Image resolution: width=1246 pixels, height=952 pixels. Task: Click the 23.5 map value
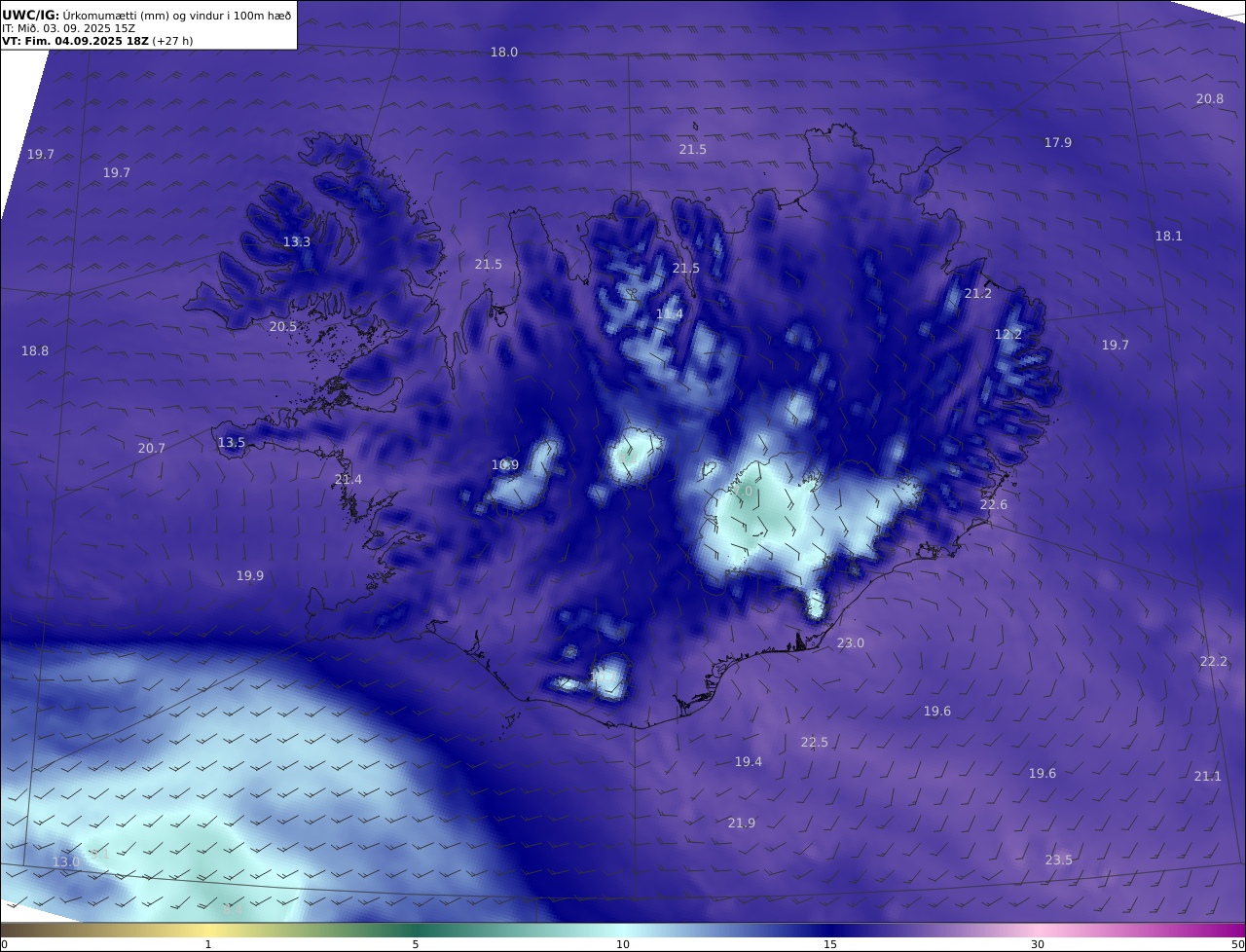(x=1059, y=860)
